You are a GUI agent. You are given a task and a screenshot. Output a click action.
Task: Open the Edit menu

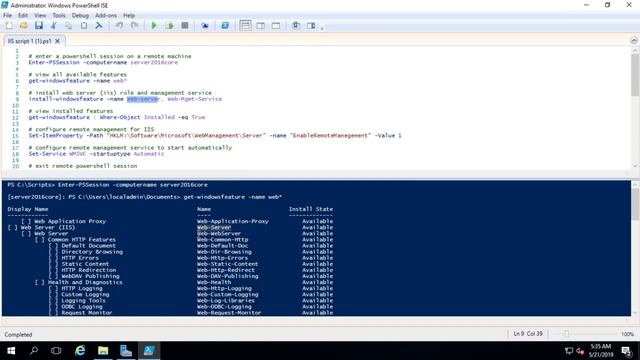click(23, 15)
